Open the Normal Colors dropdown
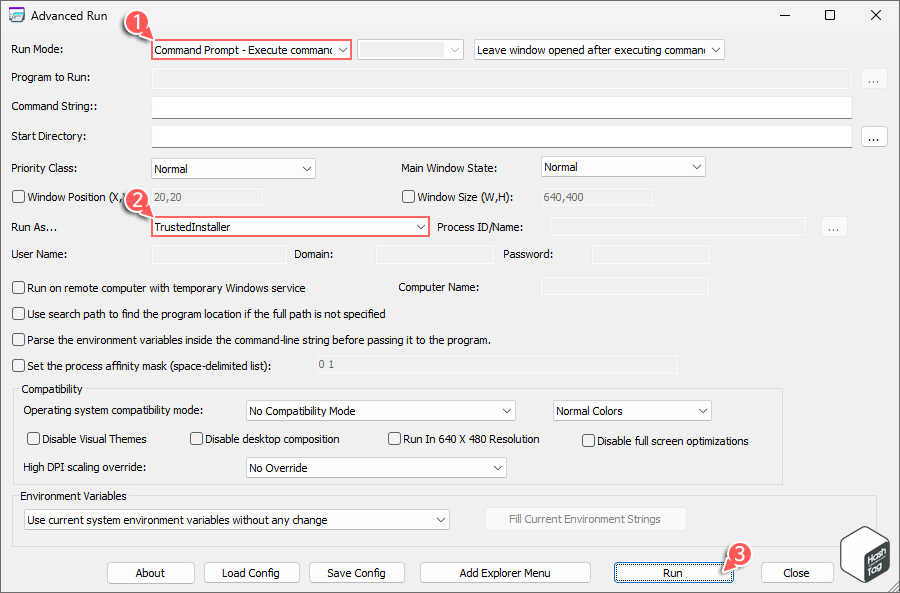The width and height of the screenshot is (900, 593). (x=632, y=411)
